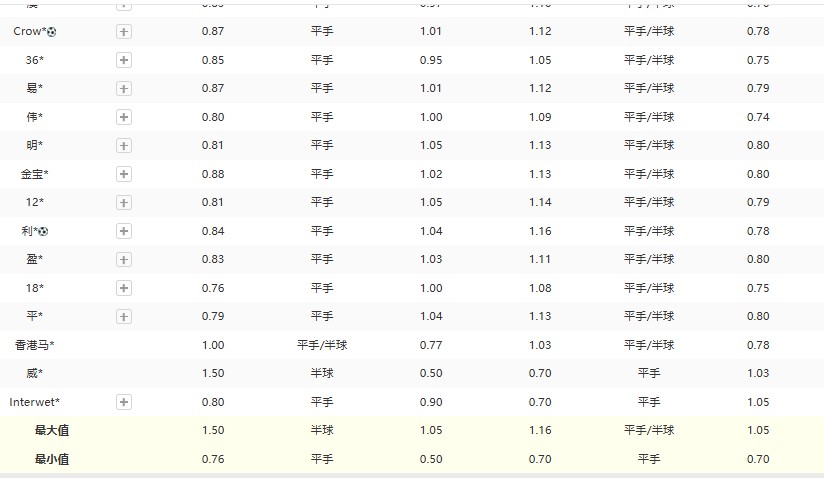Click the 金宝* company name
The width and height of the screenshot is (824, 478).
34,174
